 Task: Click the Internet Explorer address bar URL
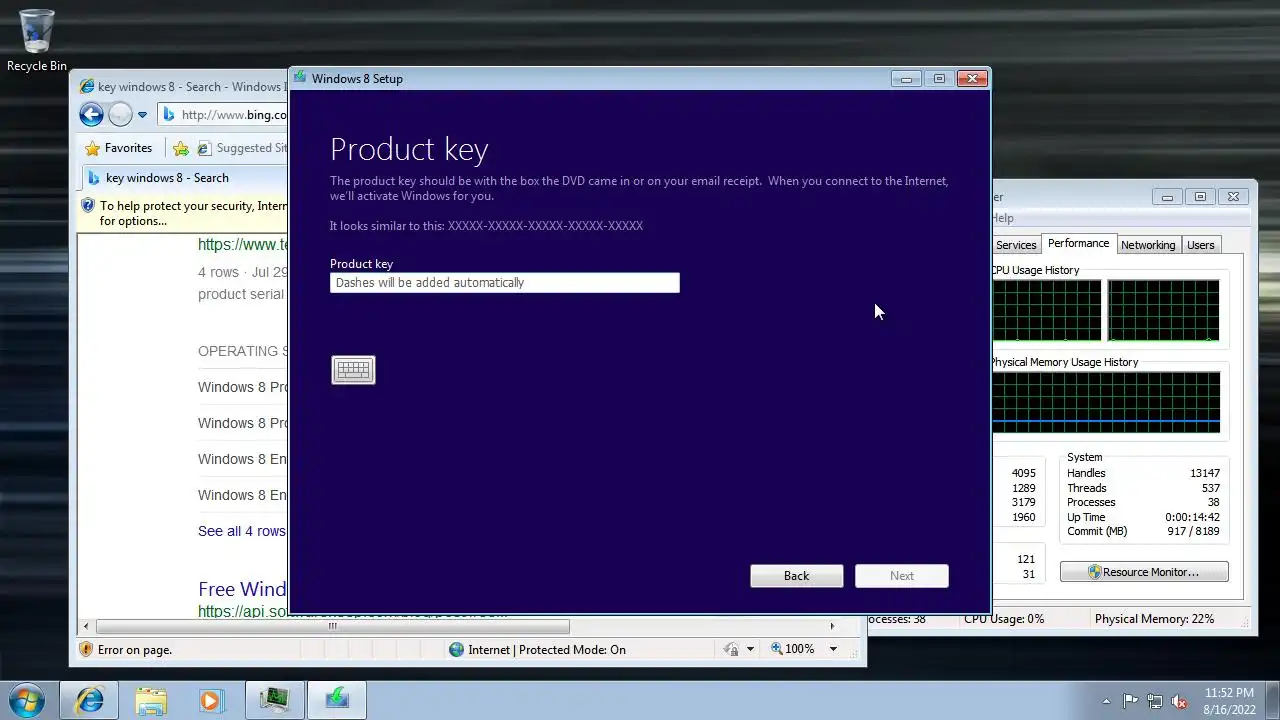234,115
